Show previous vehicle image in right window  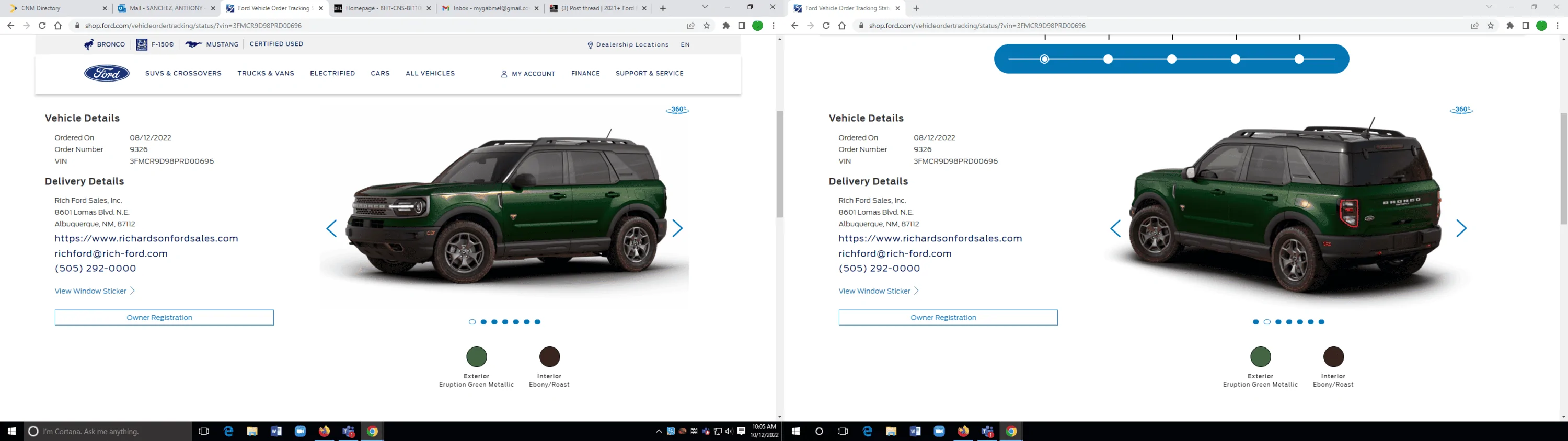point(1115,229)
